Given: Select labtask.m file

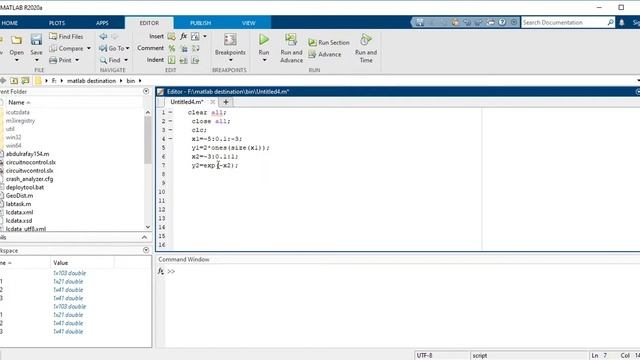Looking at the screenshot, I should (18, 204).
